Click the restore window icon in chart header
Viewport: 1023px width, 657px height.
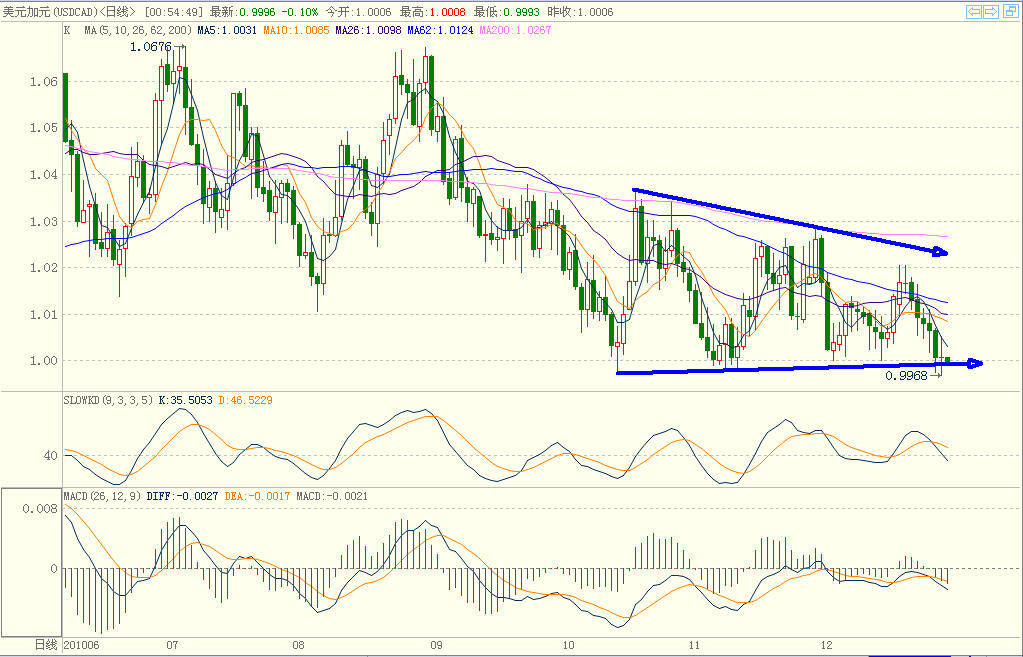tap(1009, 11)
